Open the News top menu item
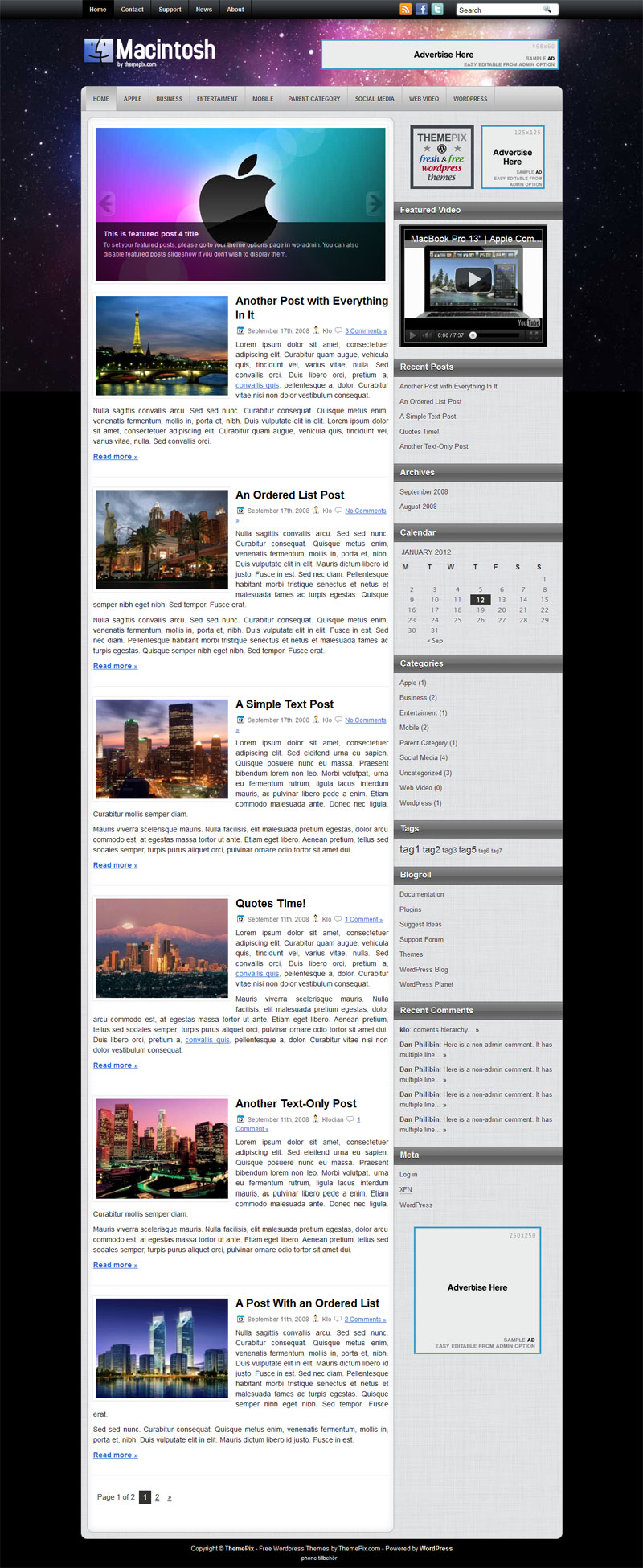643x1568 pixels. coord(204,10)
